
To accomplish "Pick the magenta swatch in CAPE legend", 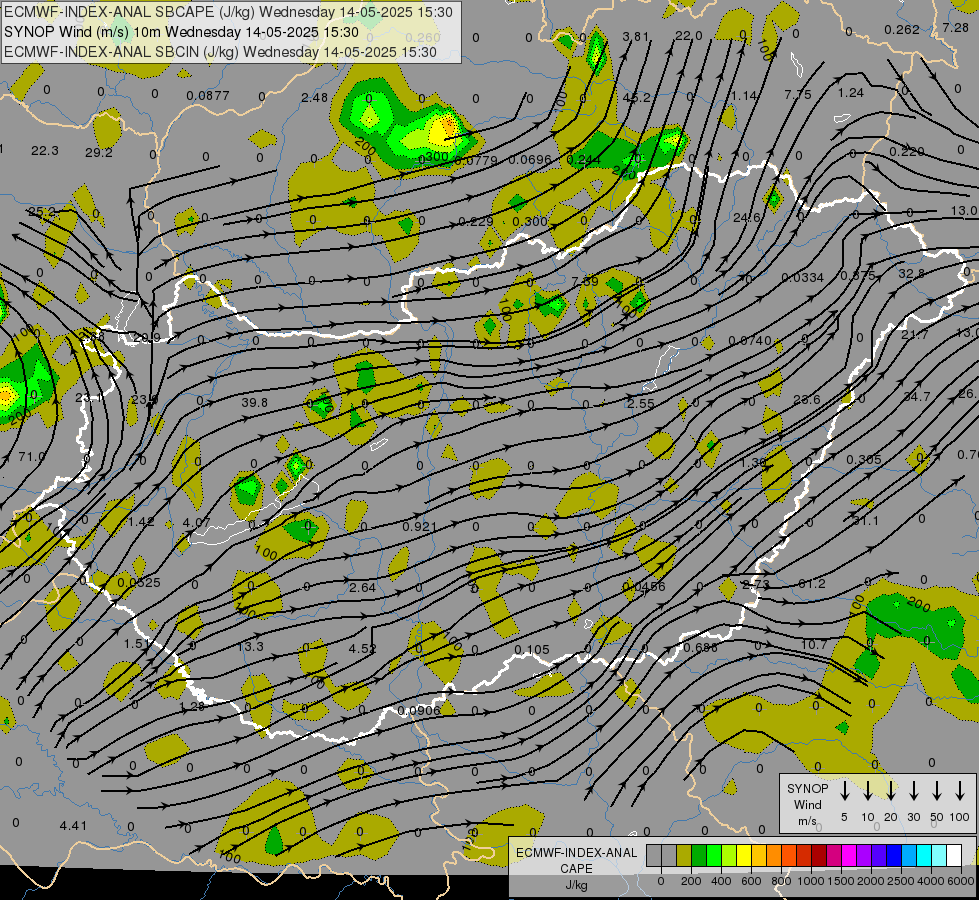I will (849, 855).
